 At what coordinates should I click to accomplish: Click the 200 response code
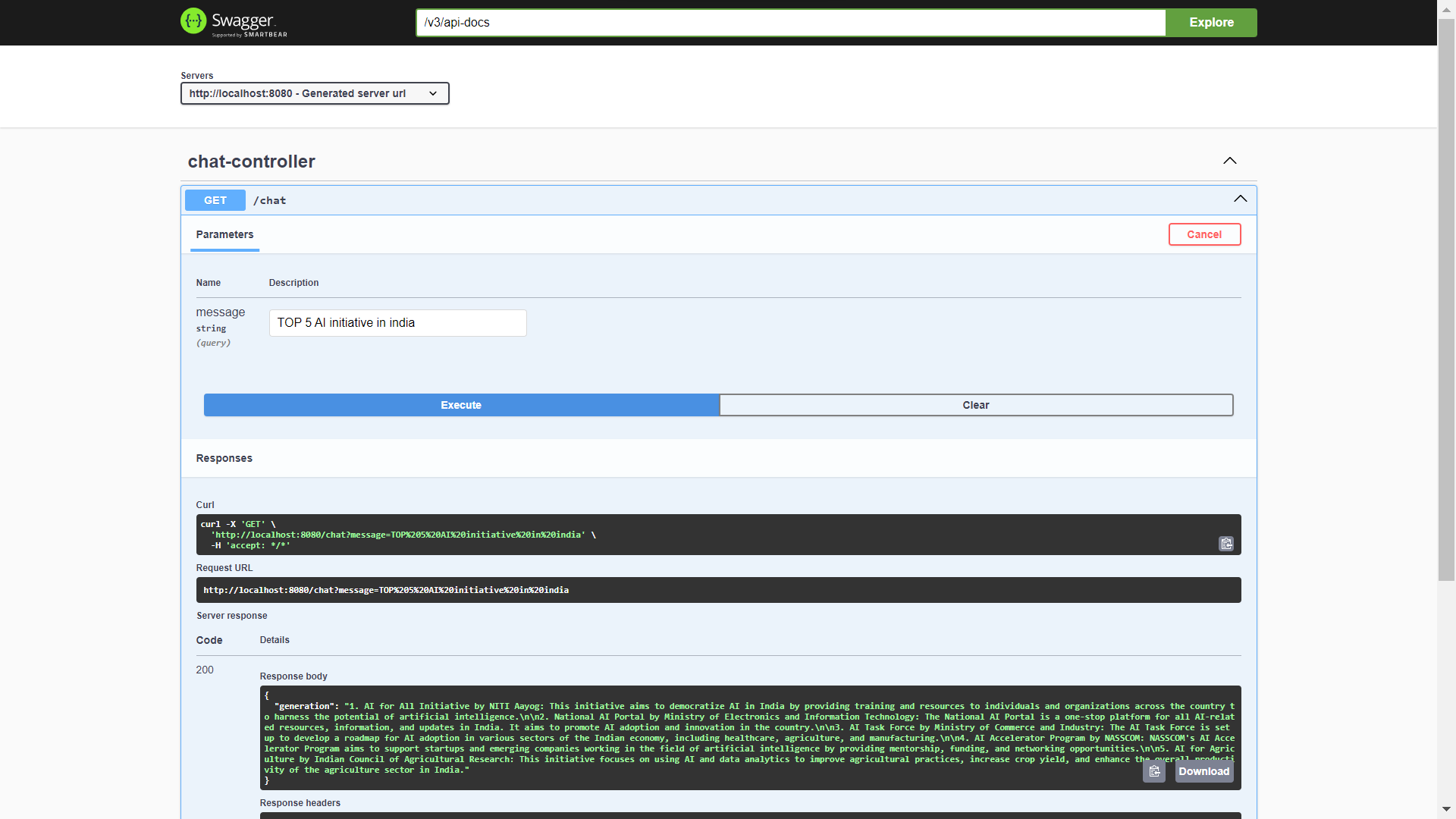[205, 670]
